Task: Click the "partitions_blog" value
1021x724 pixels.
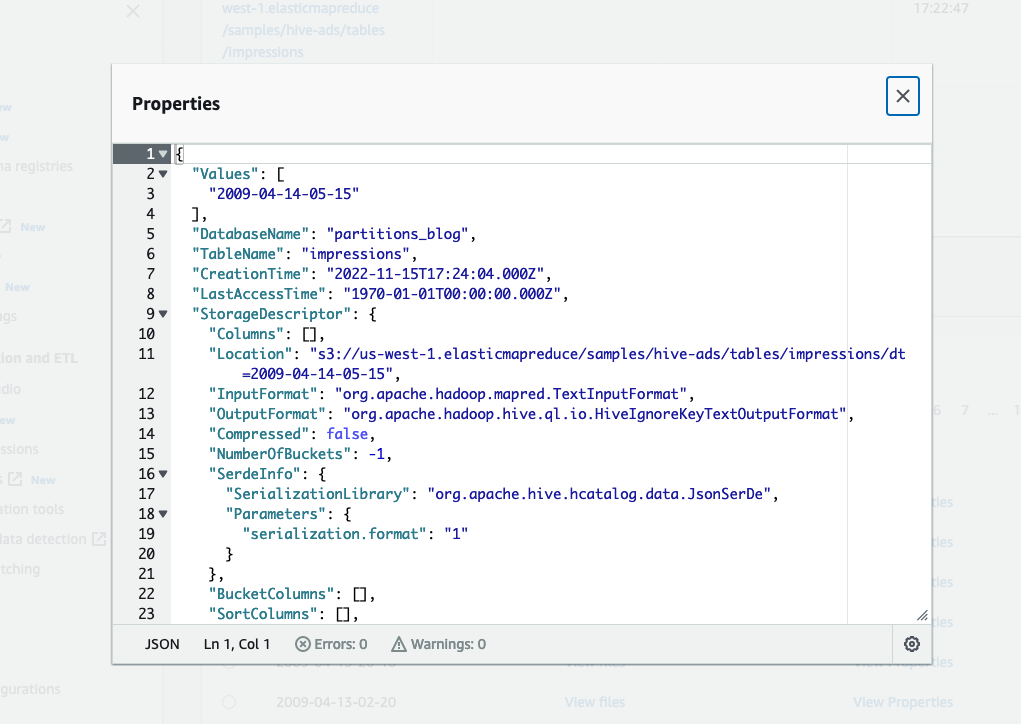Action: (397, 234)
